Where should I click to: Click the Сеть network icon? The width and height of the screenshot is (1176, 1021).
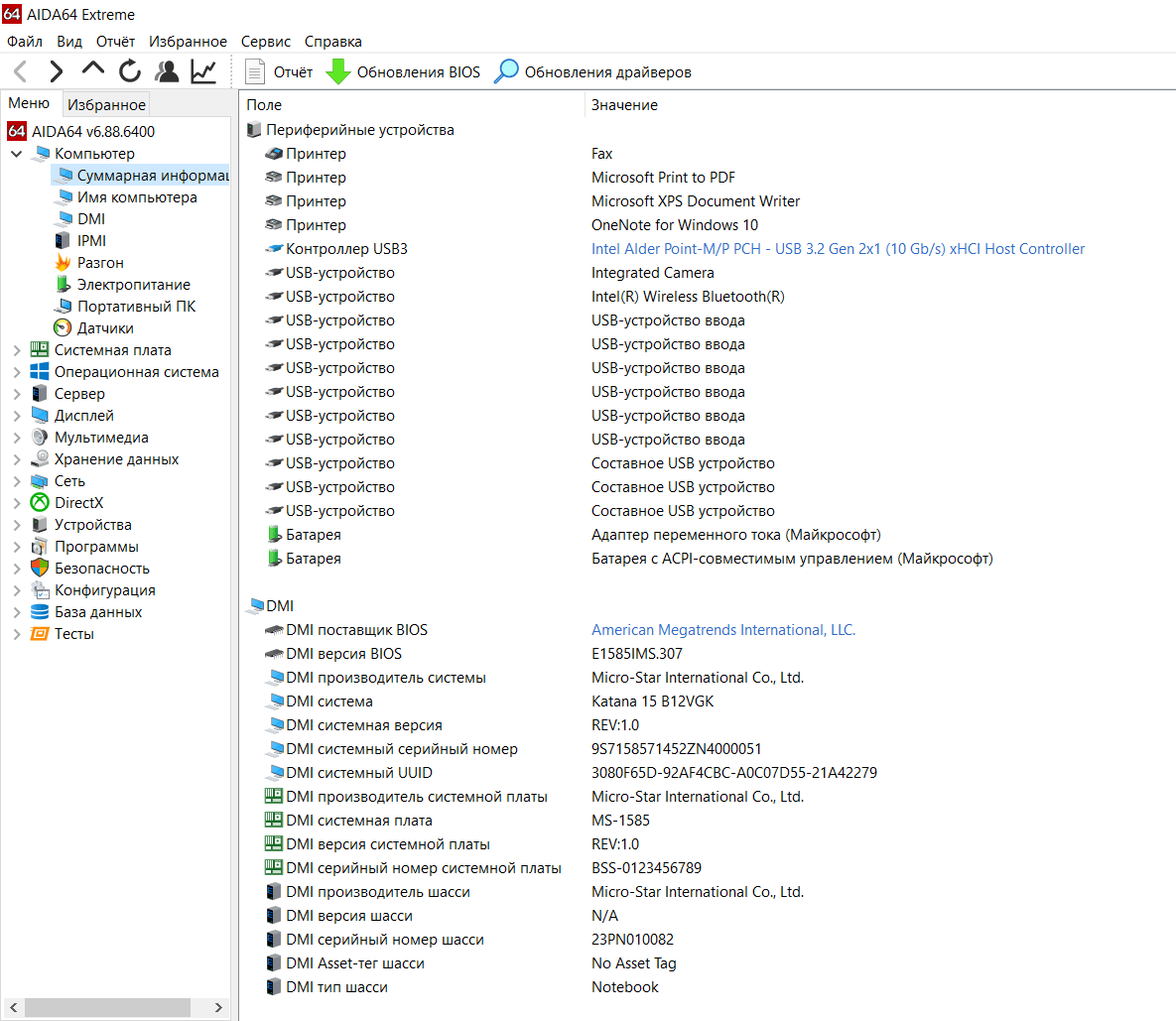40,480
